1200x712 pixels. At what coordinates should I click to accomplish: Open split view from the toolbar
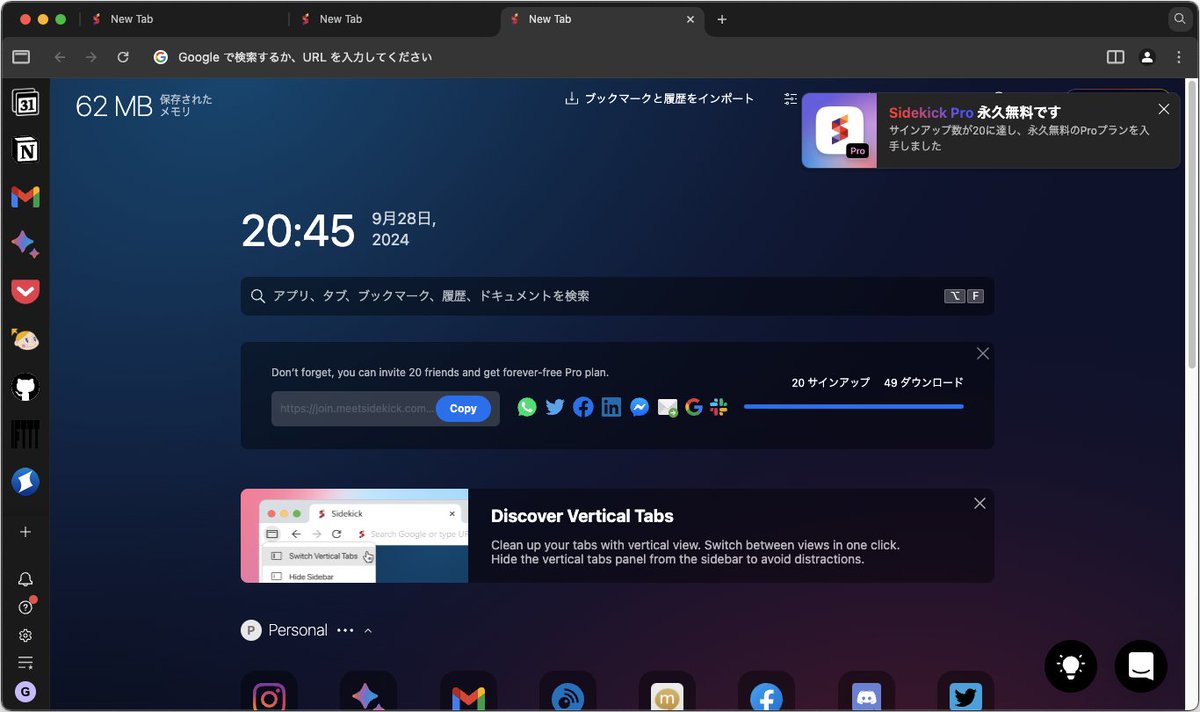pyautogui.click(x=1115, y=57)
